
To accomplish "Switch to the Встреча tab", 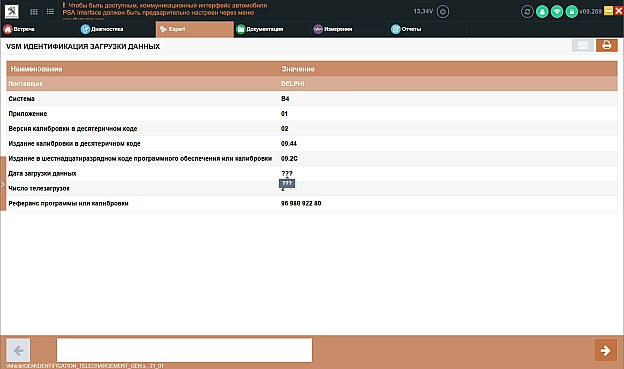I will click(19, 29).
